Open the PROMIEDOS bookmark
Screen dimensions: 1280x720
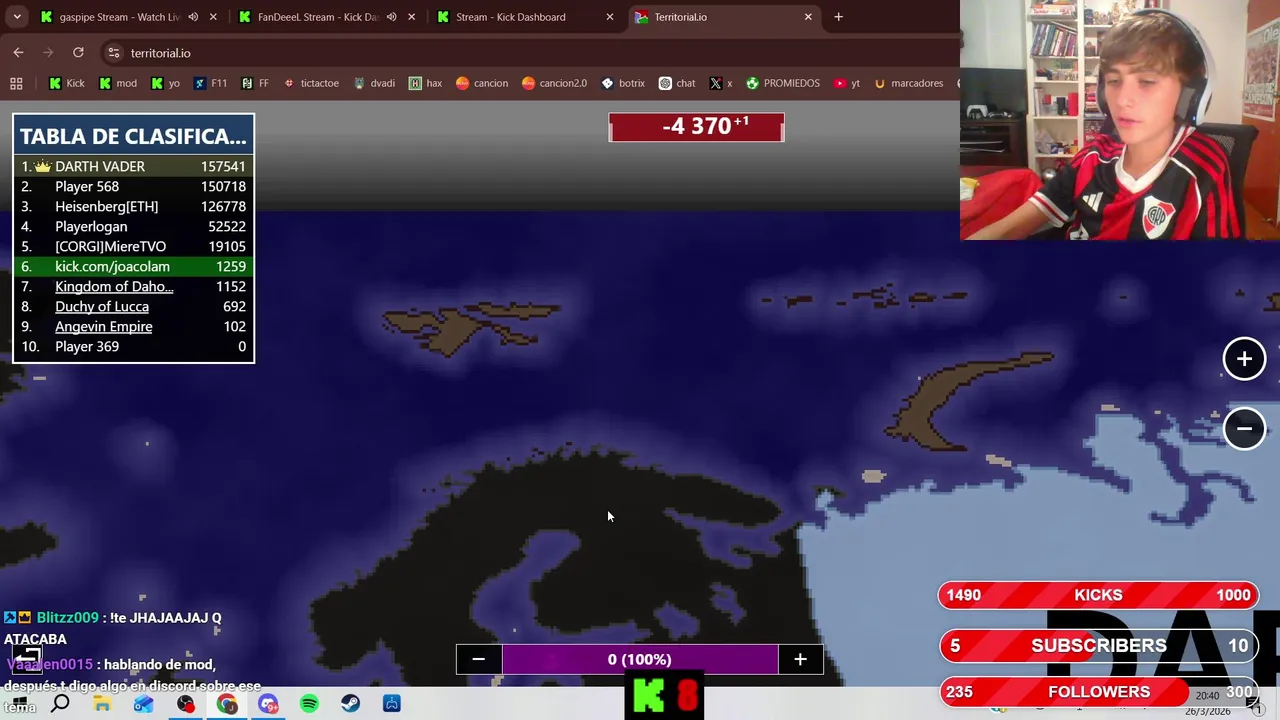(782, 83)
